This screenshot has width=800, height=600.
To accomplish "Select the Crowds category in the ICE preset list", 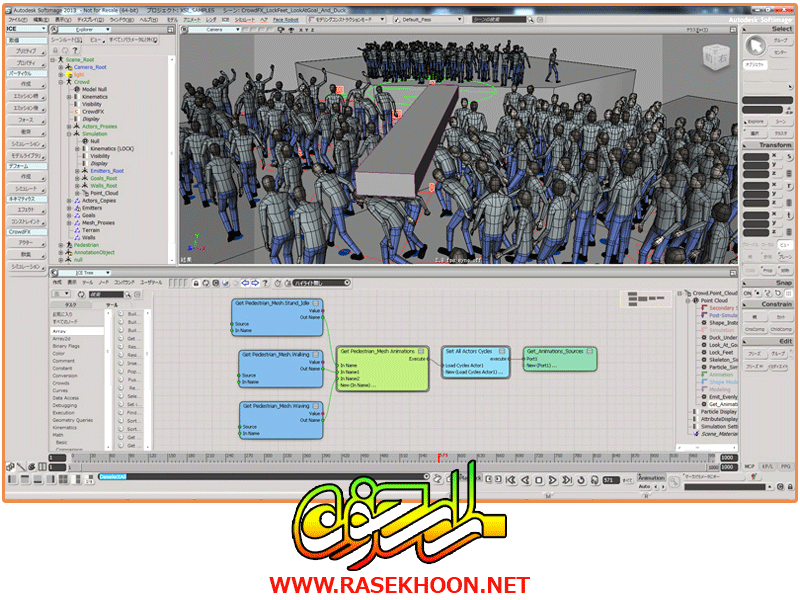I will [x=61, y=383].
